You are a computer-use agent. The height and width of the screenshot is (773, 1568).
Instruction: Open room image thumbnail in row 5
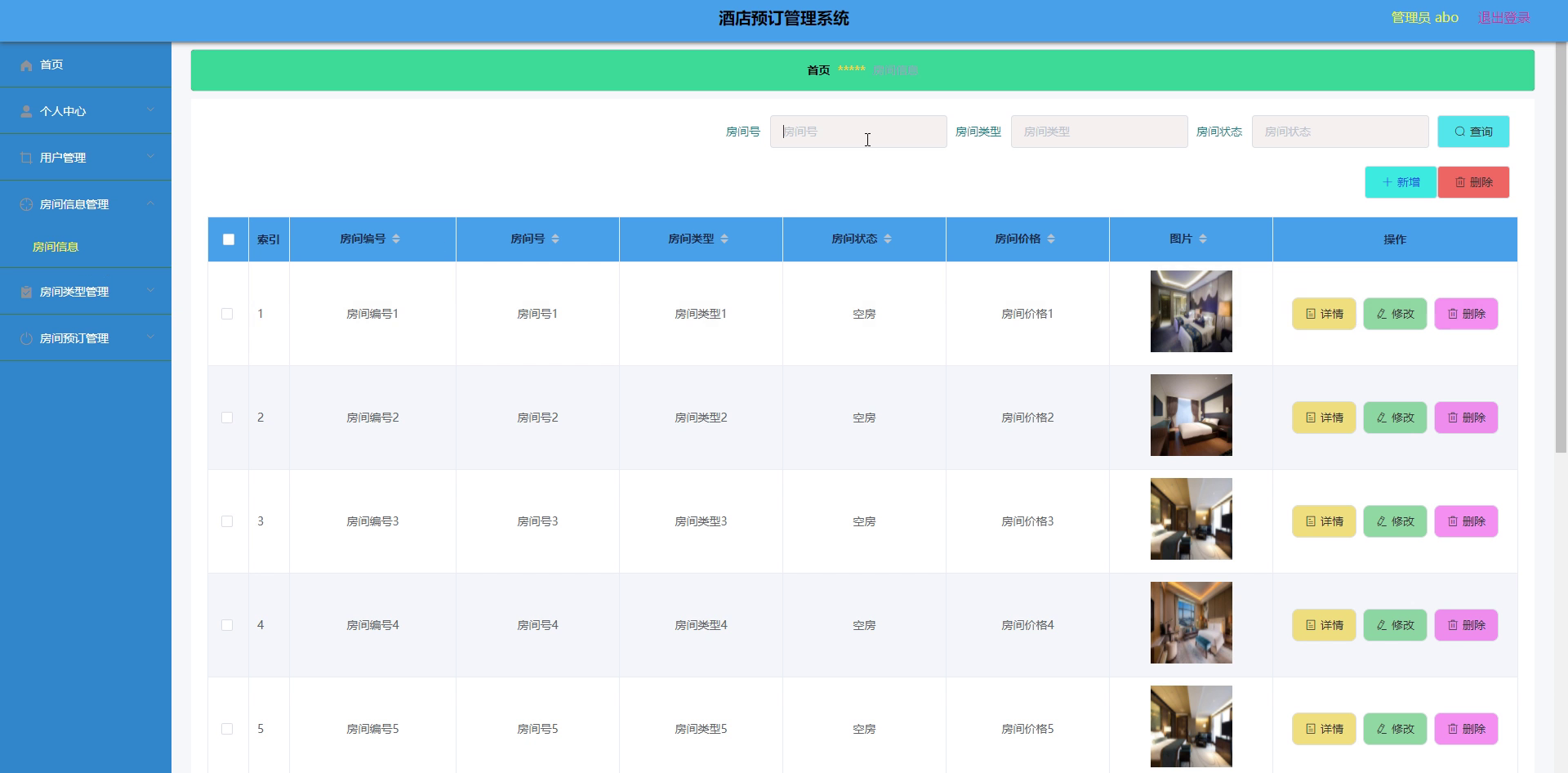(1192, 726)
